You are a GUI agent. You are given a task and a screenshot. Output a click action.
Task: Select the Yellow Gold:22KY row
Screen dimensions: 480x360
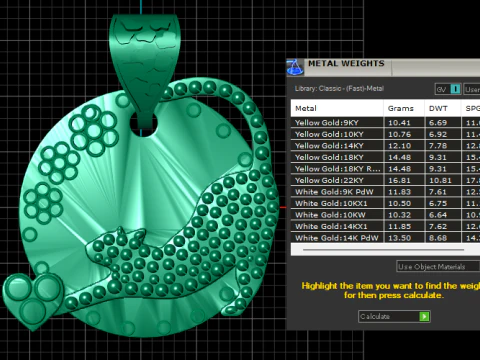click(385, 180)
